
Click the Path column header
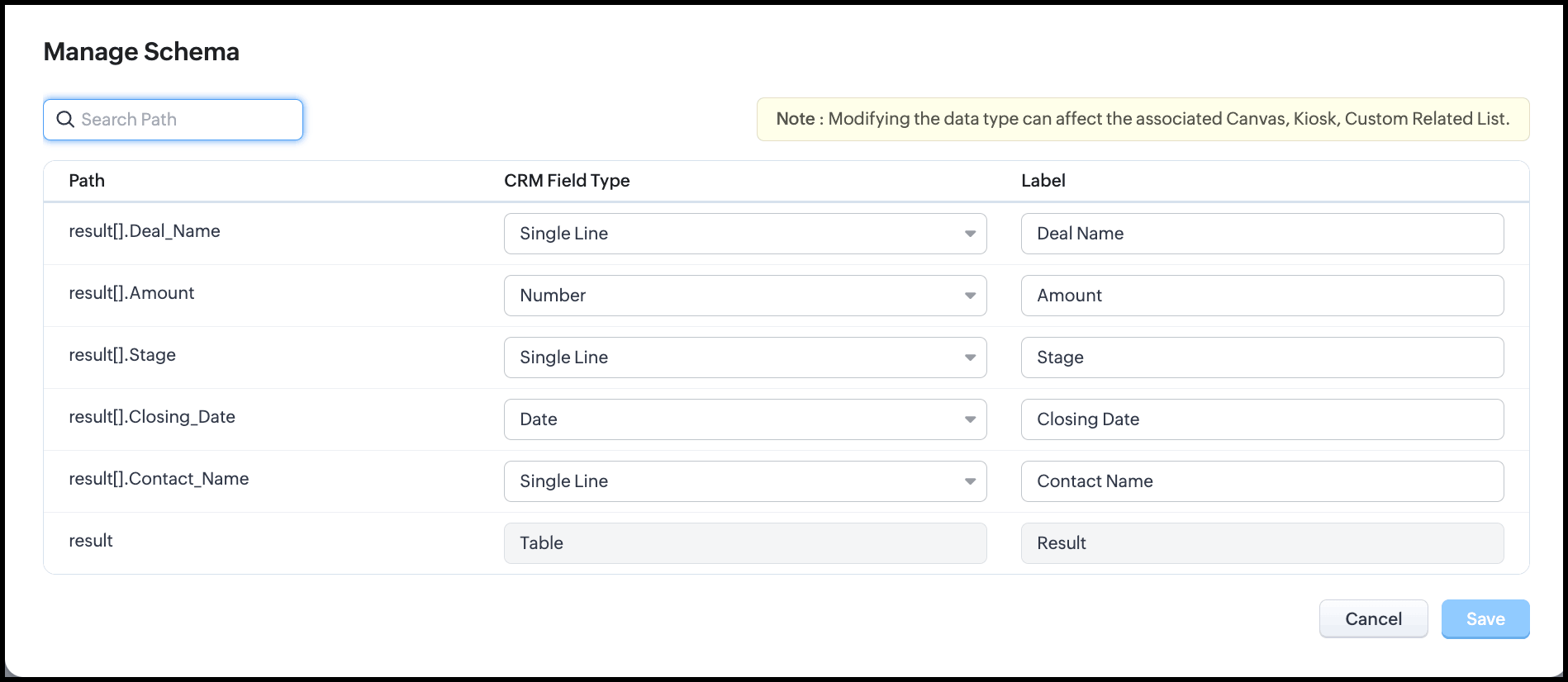point(87,181)
